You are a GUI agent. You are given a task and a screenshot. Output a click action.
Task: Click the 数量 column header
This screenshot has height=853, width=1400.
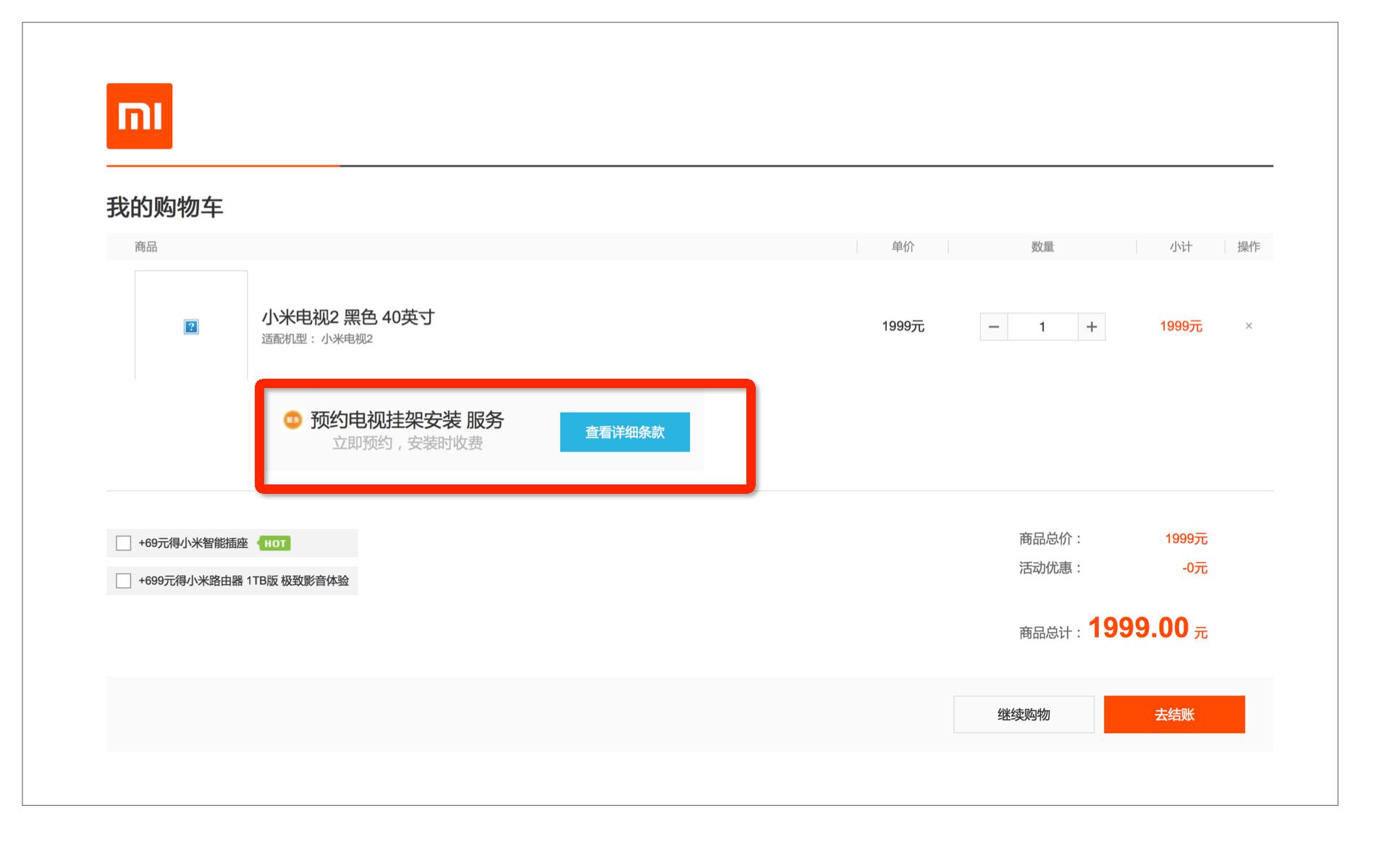pyautogui.click(x=1042, y=247)
